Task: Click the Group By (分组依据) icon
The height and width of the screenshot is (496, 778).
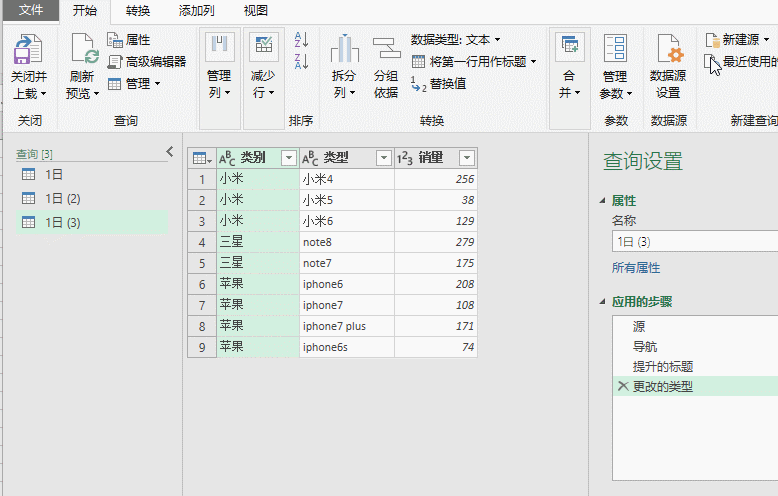Action: tap(387, 49)
